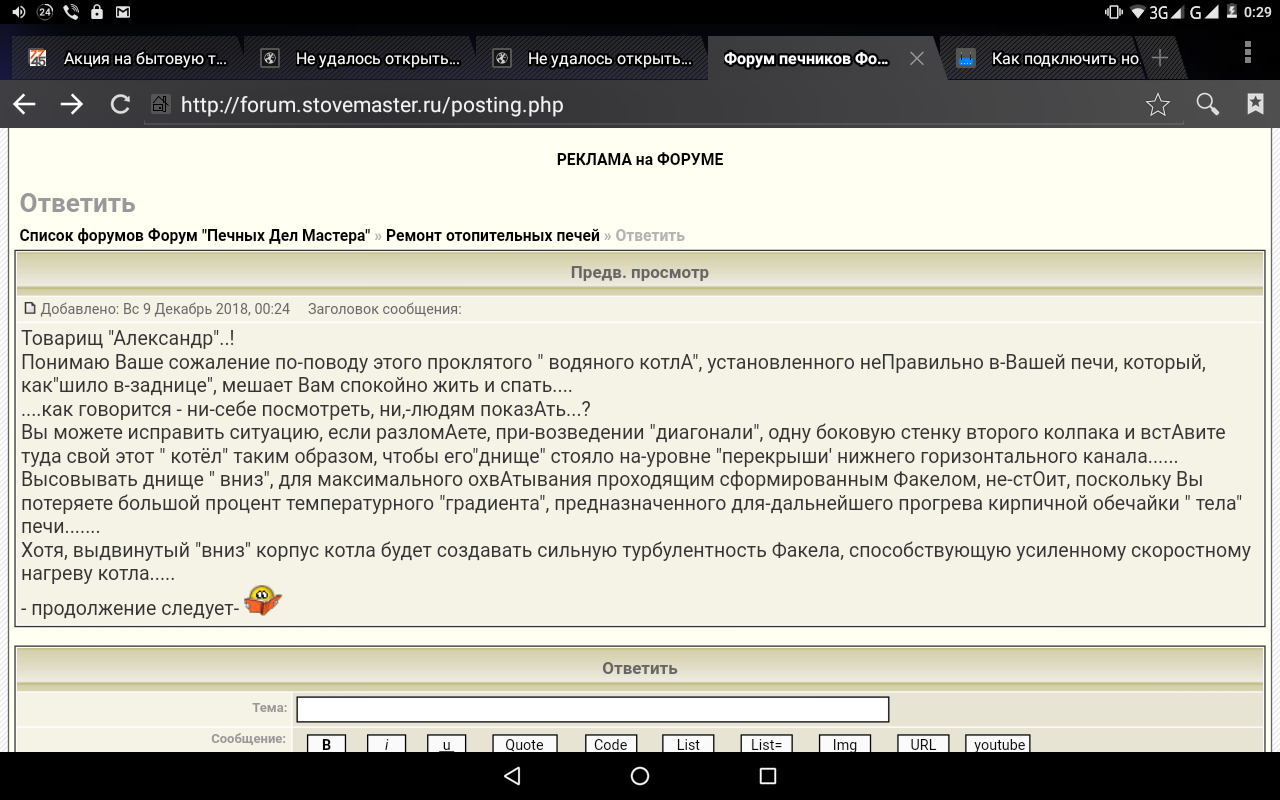Tap the browser forward arrow
Image resolution: width=1280 pixels, height=800 pixels.
coord(72,104)
